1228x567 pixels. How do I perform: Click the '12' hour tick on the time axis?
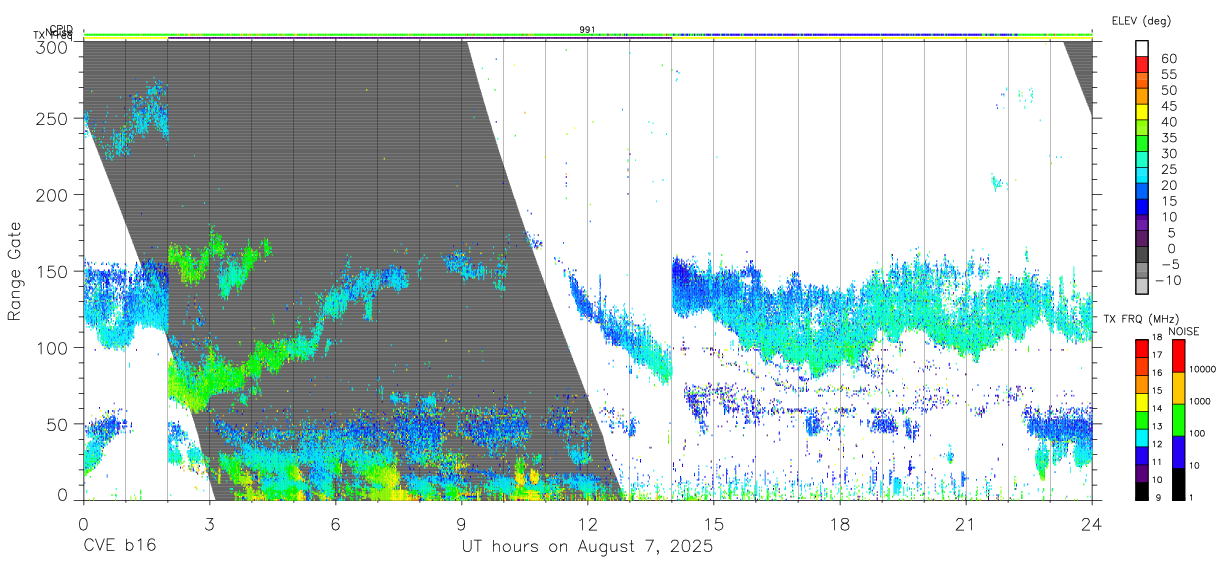click(x=587, y=524)
